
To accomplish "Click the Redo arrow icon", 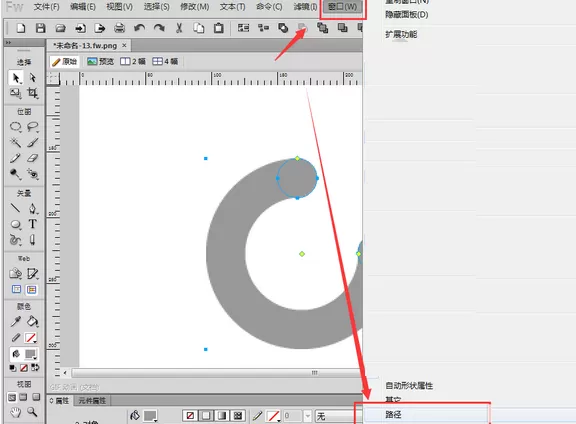I will (159, 28).
